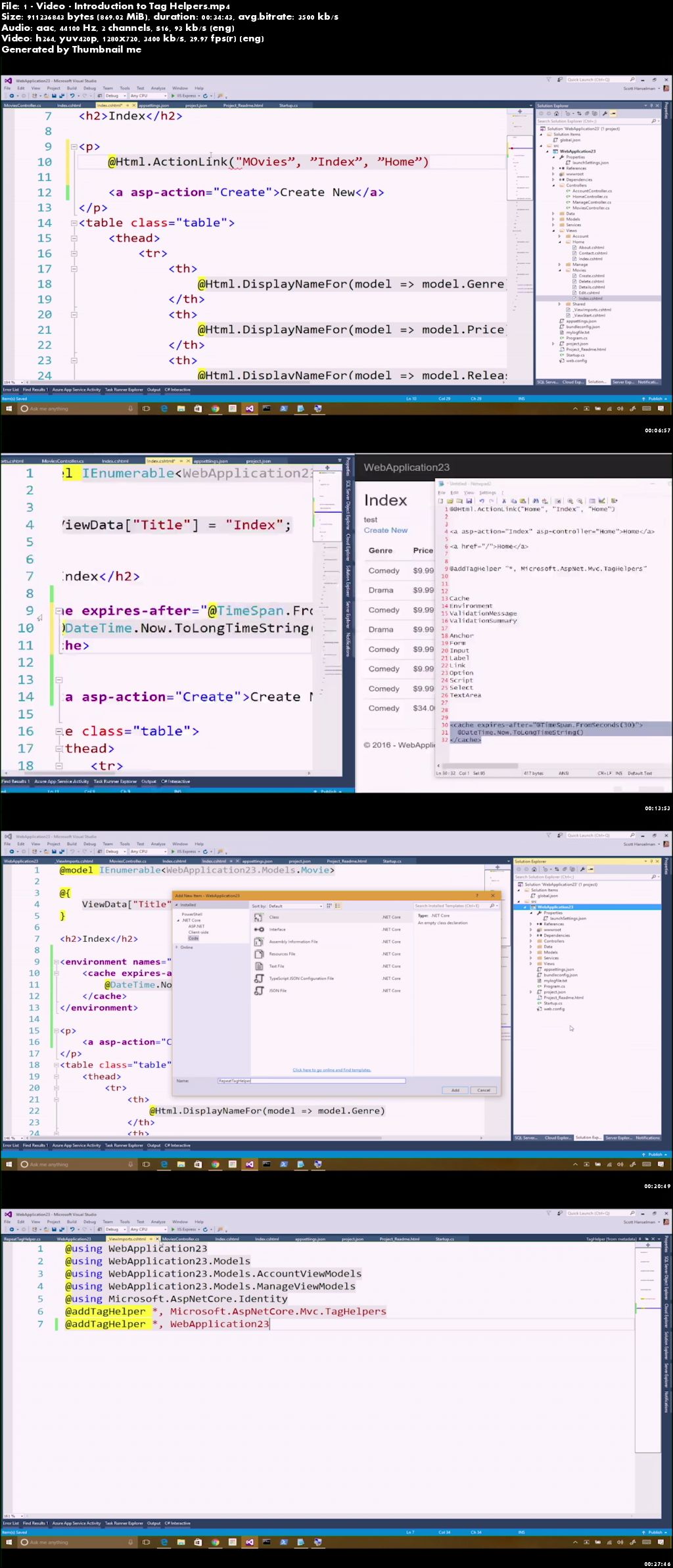Open the Notepad2 Settings menu
Screen dimensions: 673x1568
tap(488, 492)
